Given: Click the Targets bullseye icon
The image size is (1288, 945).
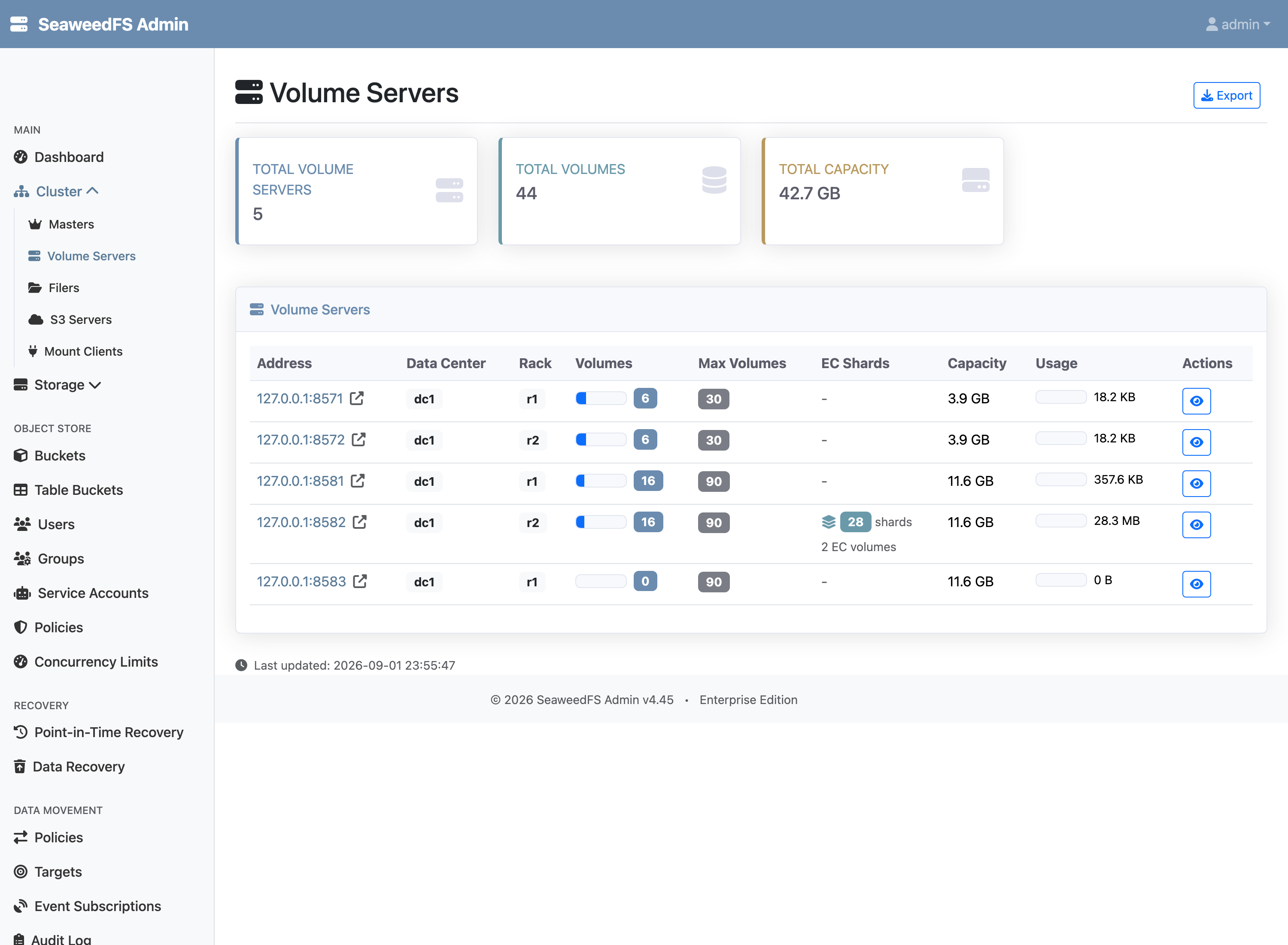Looking at the screenshot, I should [21, 871].
